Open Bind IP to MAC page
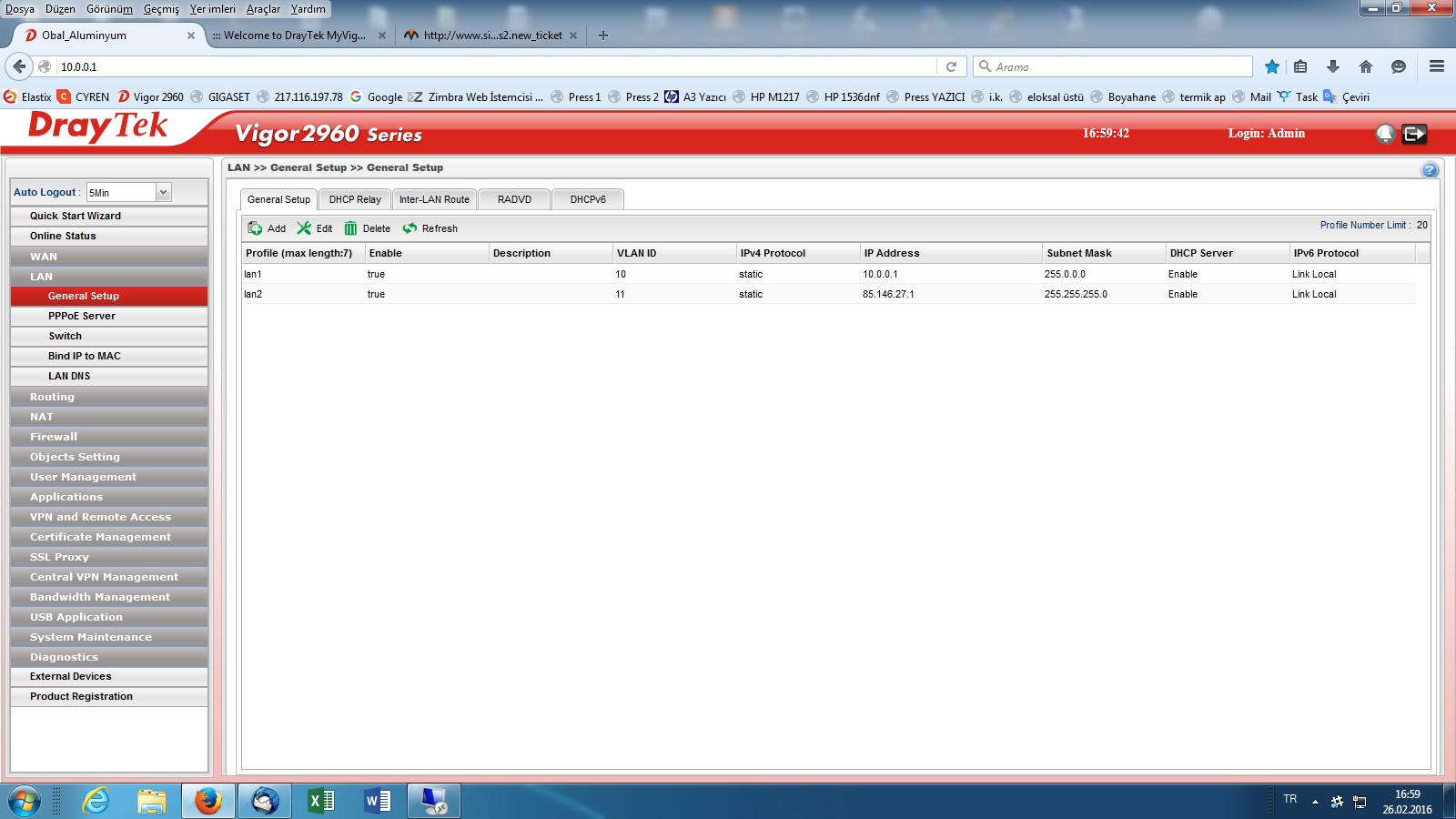Image resolution: width=1456 pixels, height=819 pixels. pyautogui.click(x=85, y=356)
